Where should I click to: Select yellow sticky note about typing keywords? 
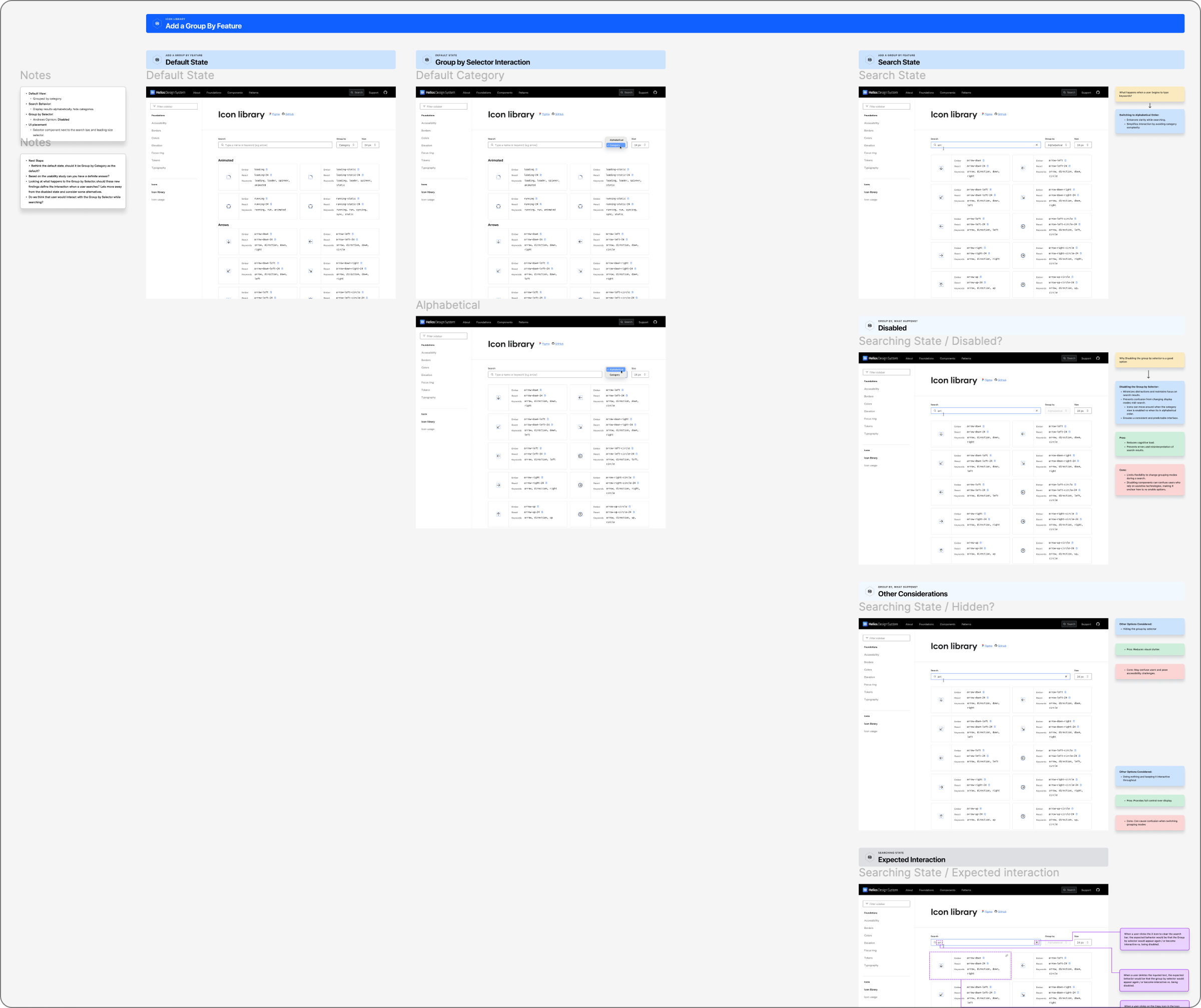click(x=1149, y=94)
